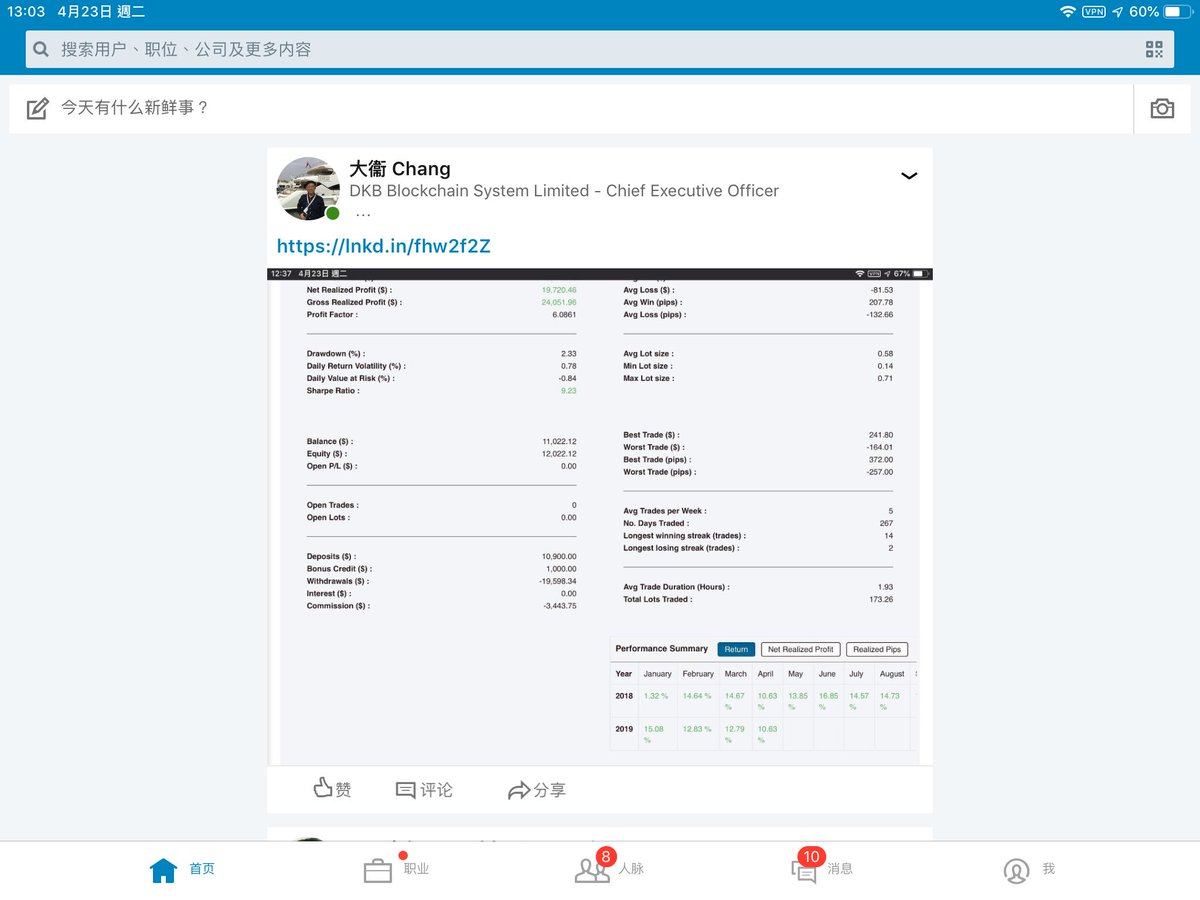Click the search input field
Screen dimensions: 1200x900
[x=600, y=49]
